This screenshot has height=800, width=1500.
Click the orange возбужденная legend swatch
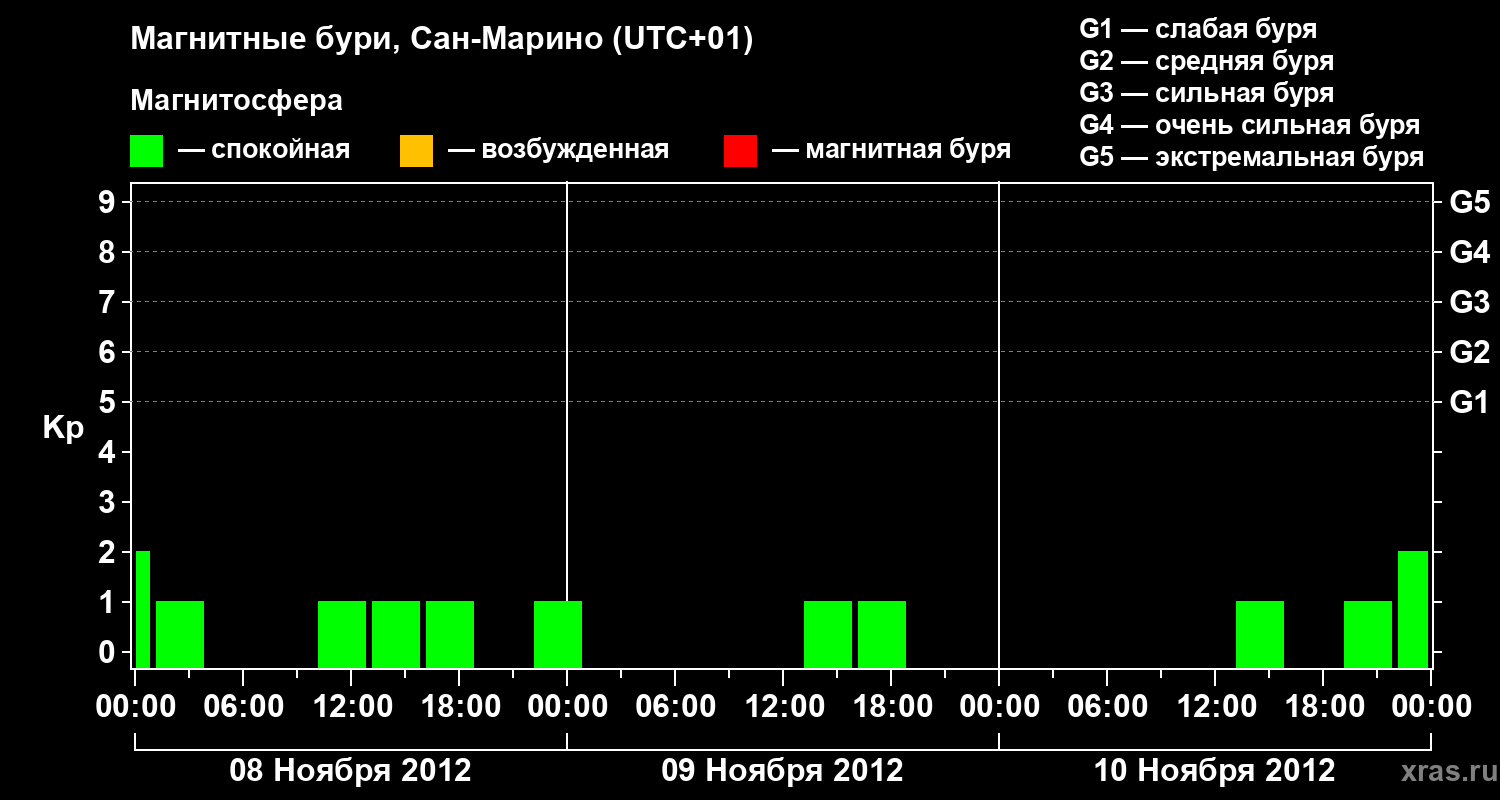click(x=416, y=151)
